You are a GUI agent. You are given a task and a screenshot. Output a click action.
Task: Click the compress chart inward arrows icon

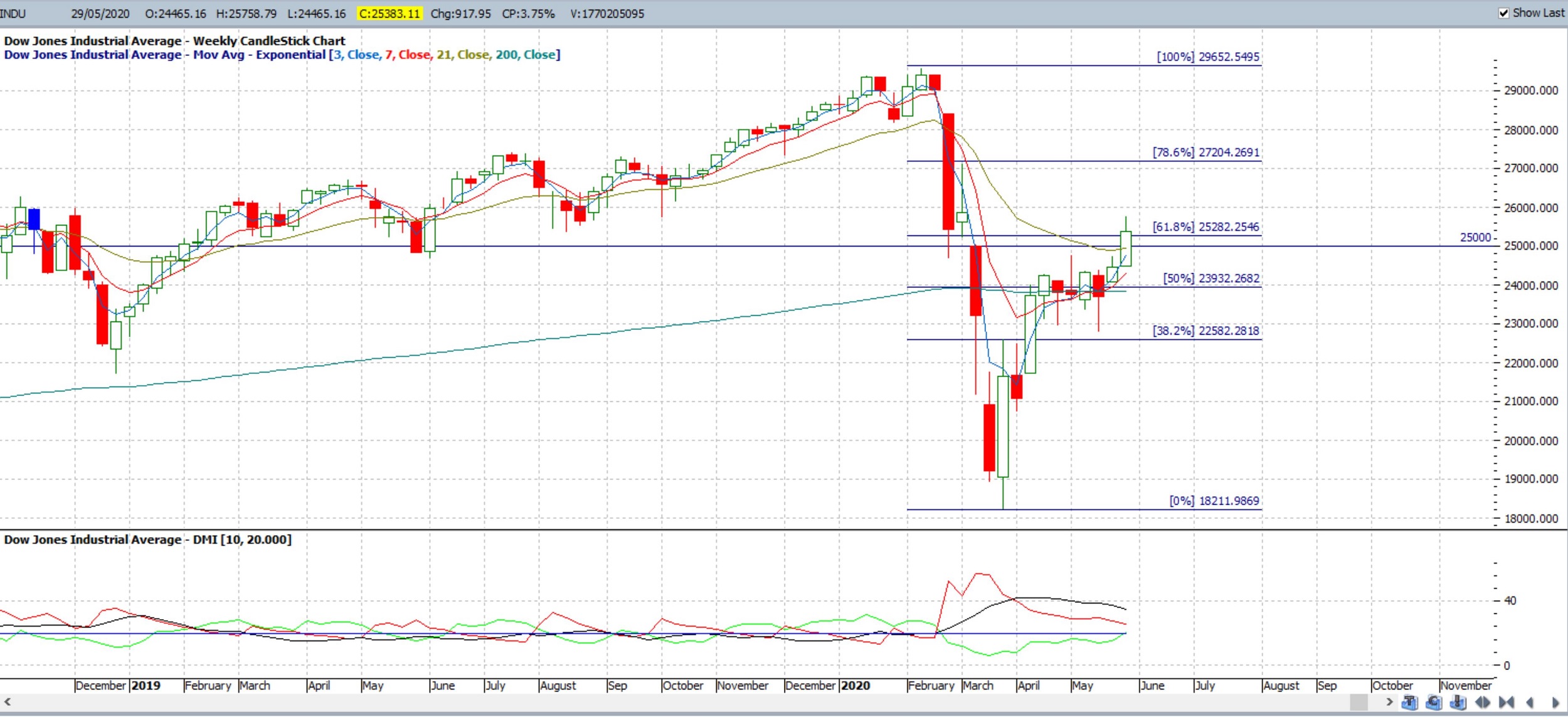(x=1507, y=703)
